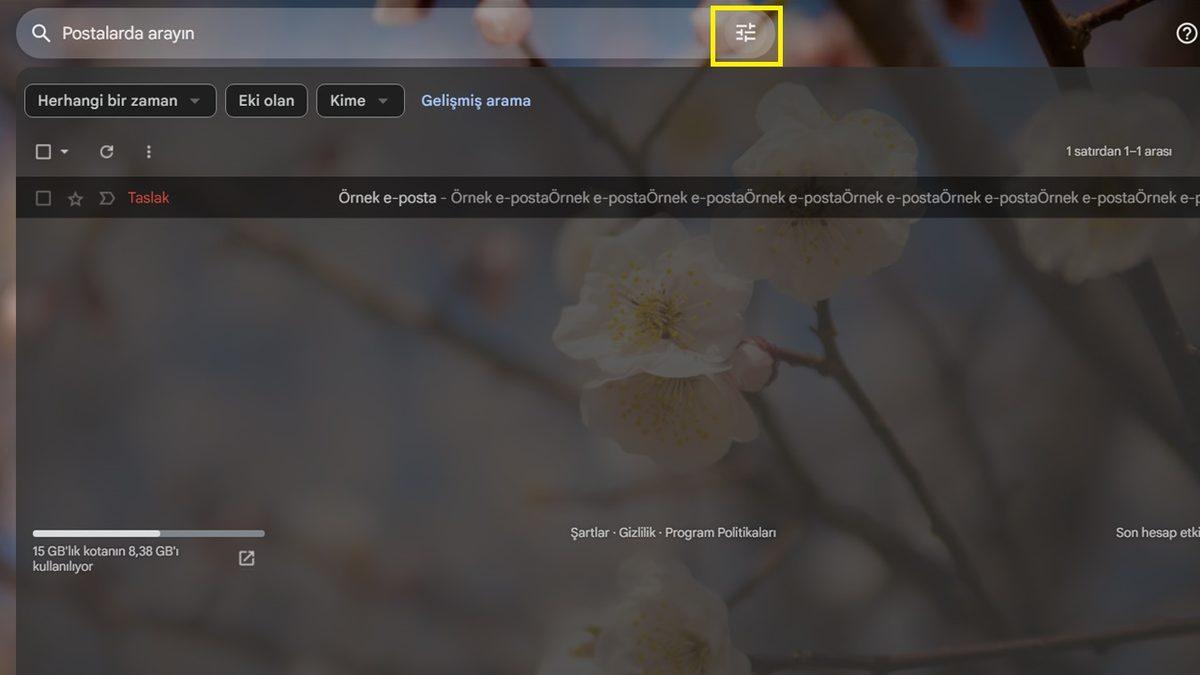Open the 'Gelişmiş arama' link
Screen dimensions: 1200x675
(476, 101)
